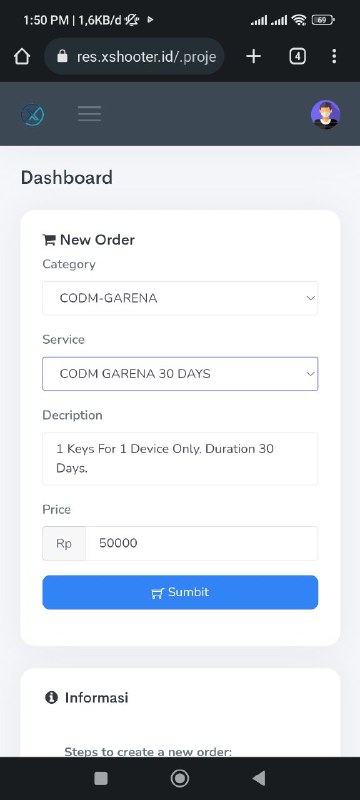The width and height of the screenshot is (360, 800).
Task: Click the price field showing 50000
Action: click(x=201, y=543)
